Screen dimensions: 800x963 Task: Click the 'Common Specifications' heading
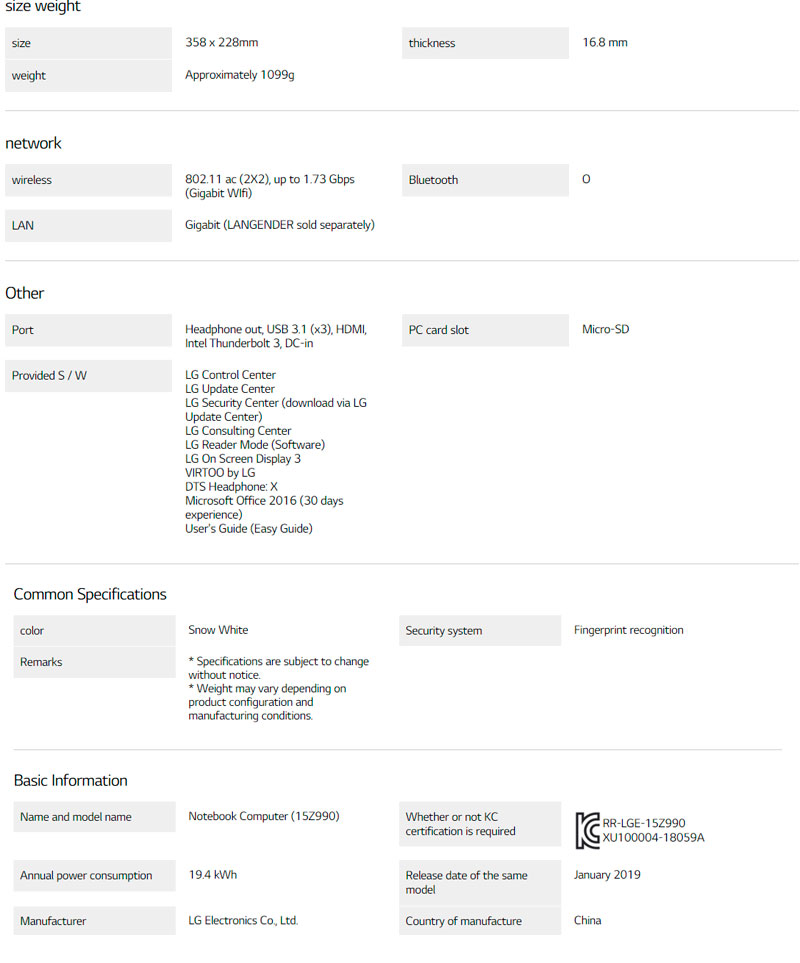[x=90, y=594]
